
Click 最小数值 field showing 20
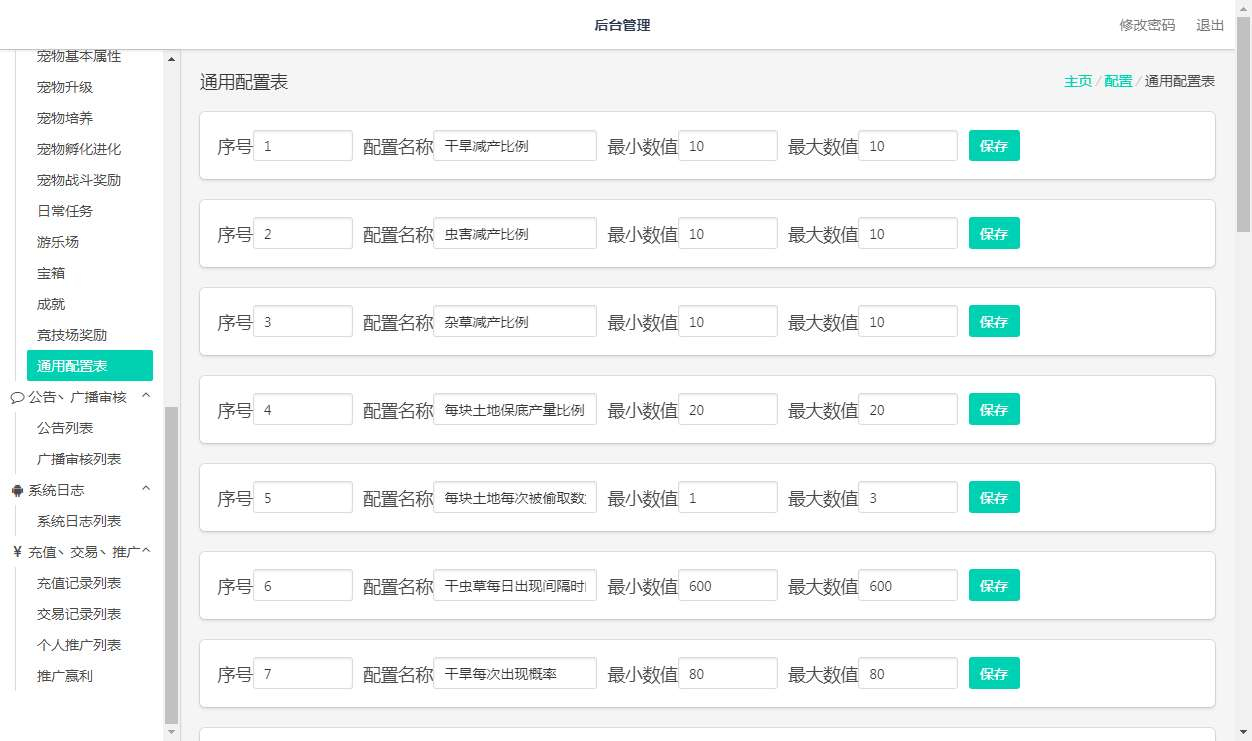pos(728,410)
